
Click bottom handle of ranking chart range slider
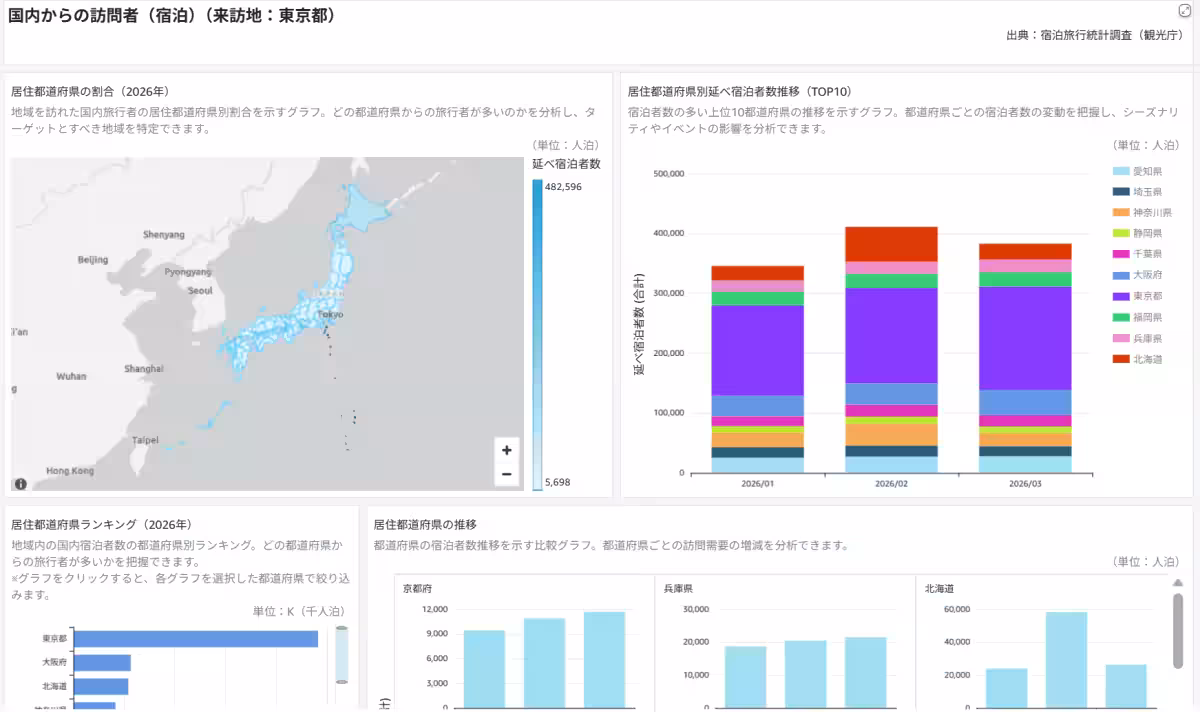(342, 680)
